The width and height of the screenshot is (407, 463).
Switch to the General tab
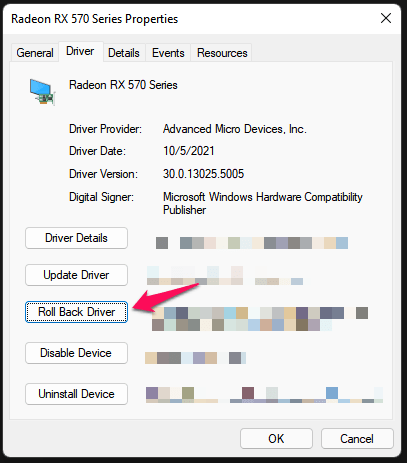click(35, 53)
